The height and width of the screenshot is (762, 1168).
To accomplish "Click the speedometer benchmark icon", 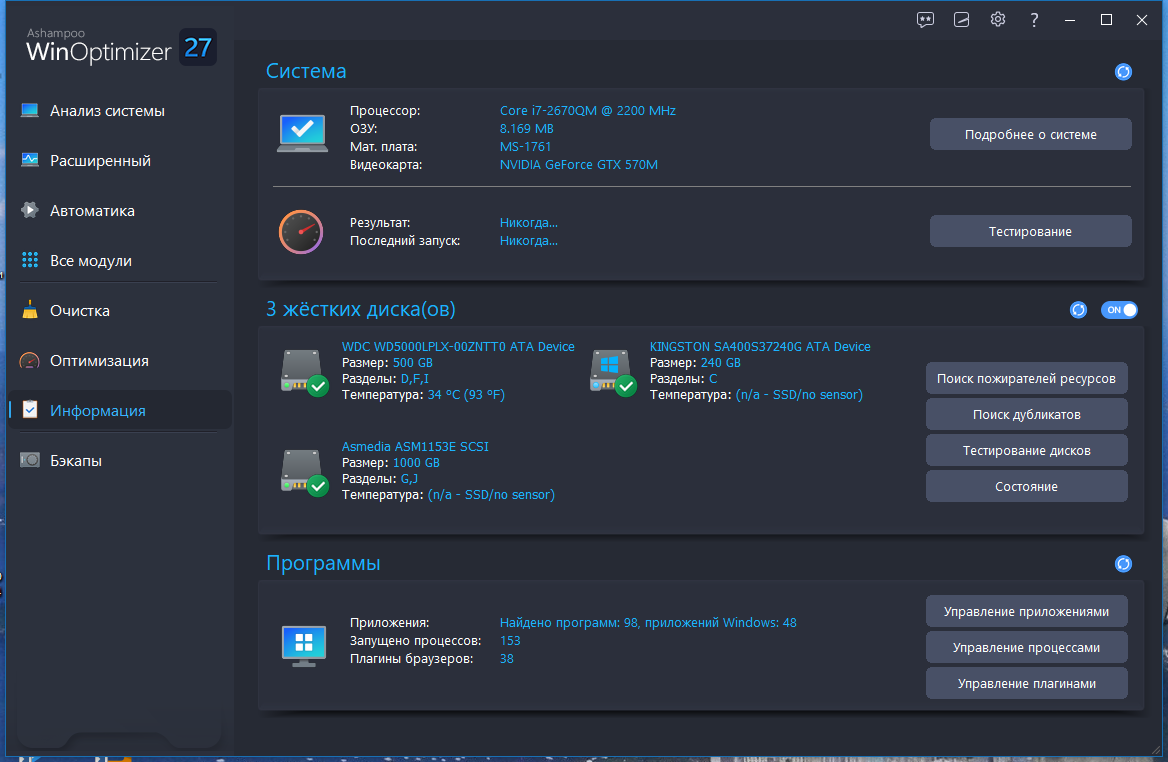I will (x=301, y=232).
